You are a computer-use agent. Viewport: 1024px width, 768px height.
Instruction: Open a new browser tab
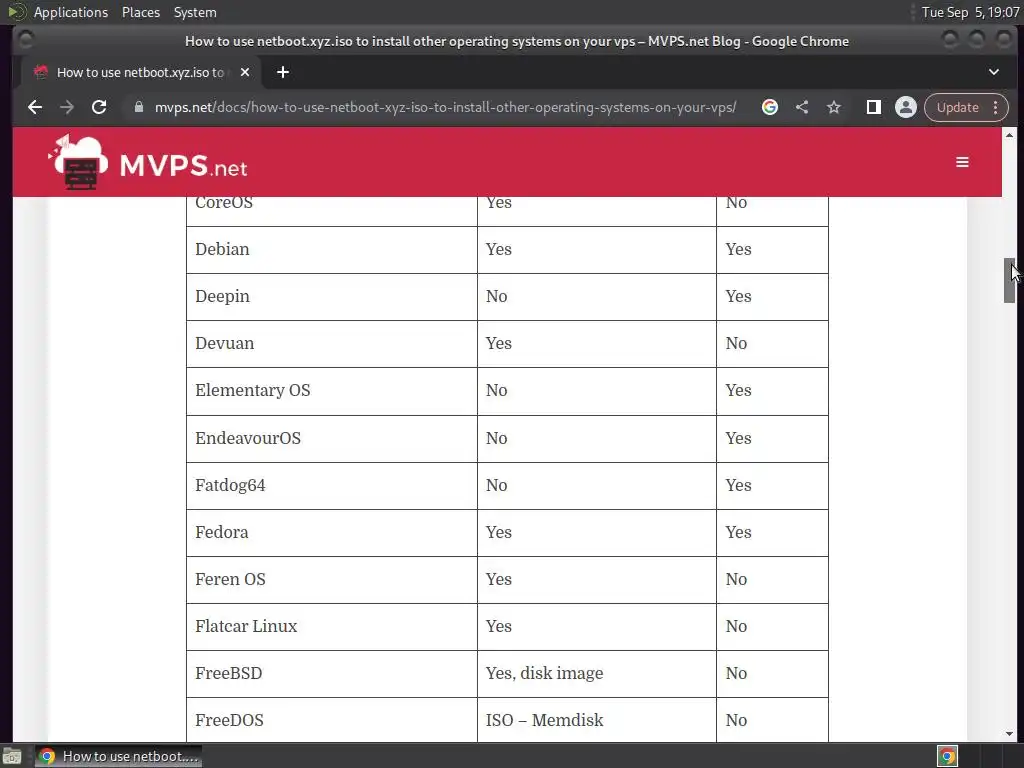click(283, 72)
